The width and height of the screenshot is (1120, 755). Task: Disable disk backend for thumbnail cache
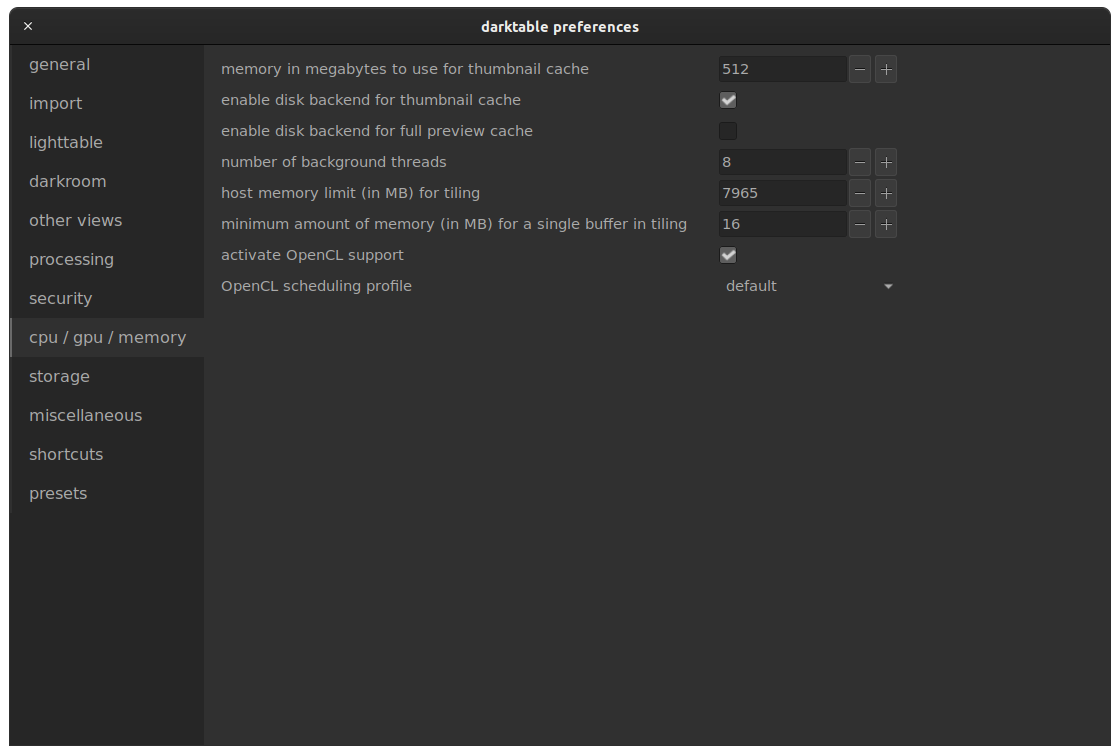point(728,100)
